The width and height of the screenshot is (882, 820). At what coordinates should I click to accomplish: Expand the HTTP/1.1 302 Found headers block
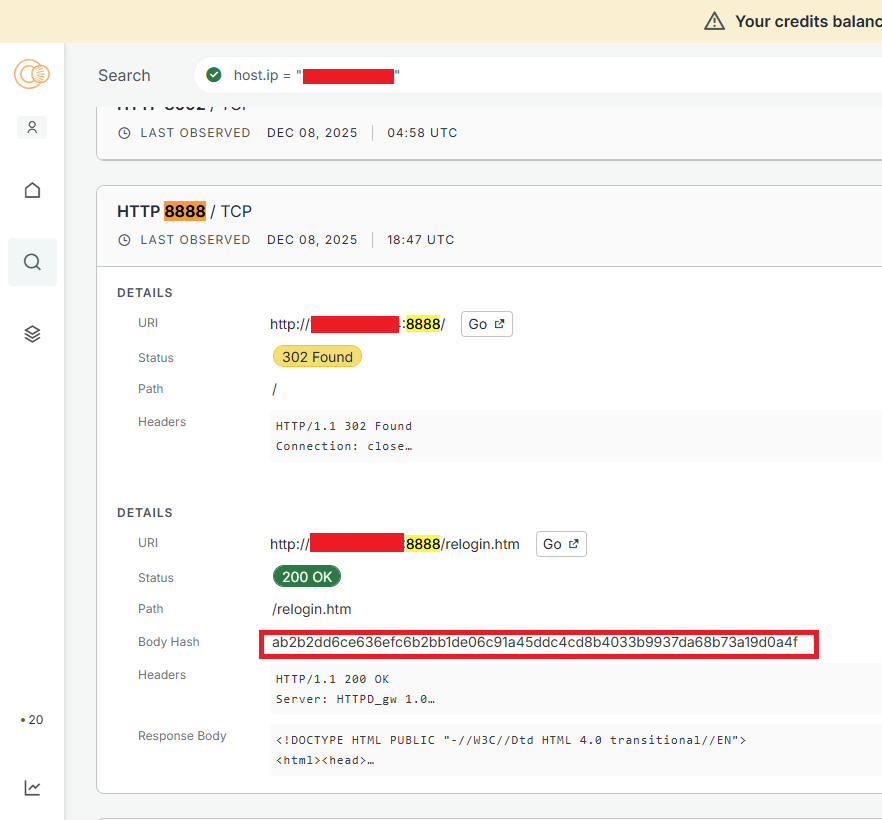344,436
